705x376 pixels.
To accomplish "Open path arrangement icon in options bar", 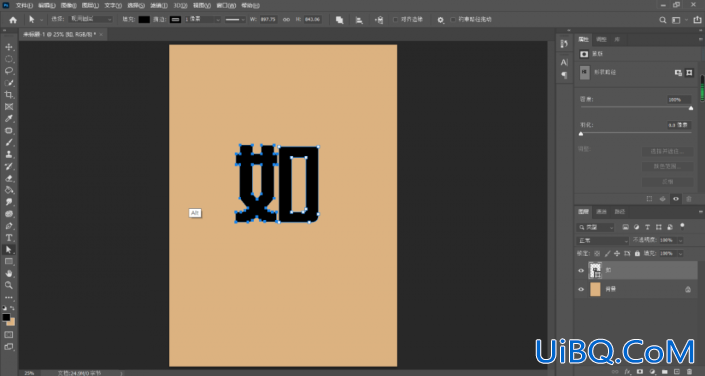I will point(379,20).
